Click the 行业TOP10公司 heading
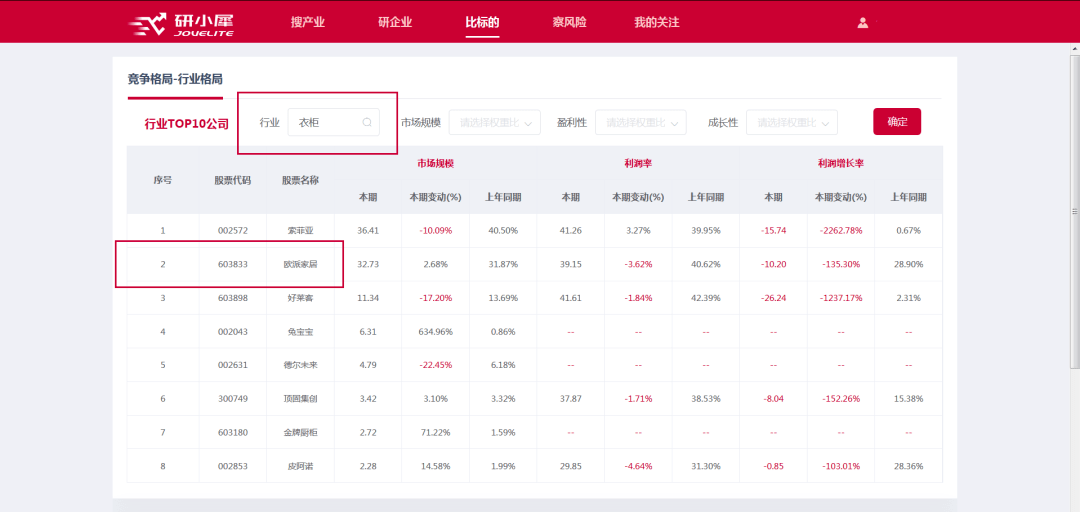1080x512 pixels. click(187, 124)
